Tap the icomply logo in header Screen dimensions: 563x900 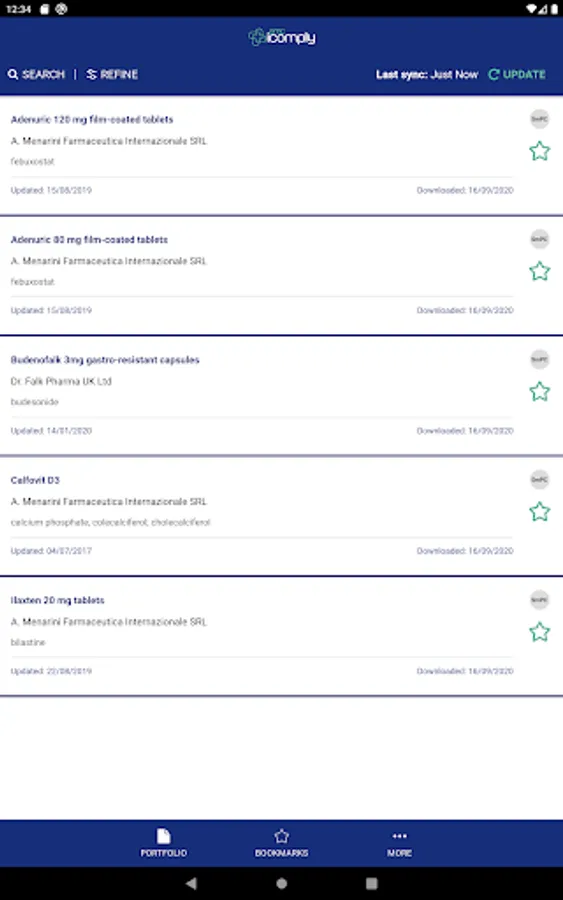click(x=282, y=37)
